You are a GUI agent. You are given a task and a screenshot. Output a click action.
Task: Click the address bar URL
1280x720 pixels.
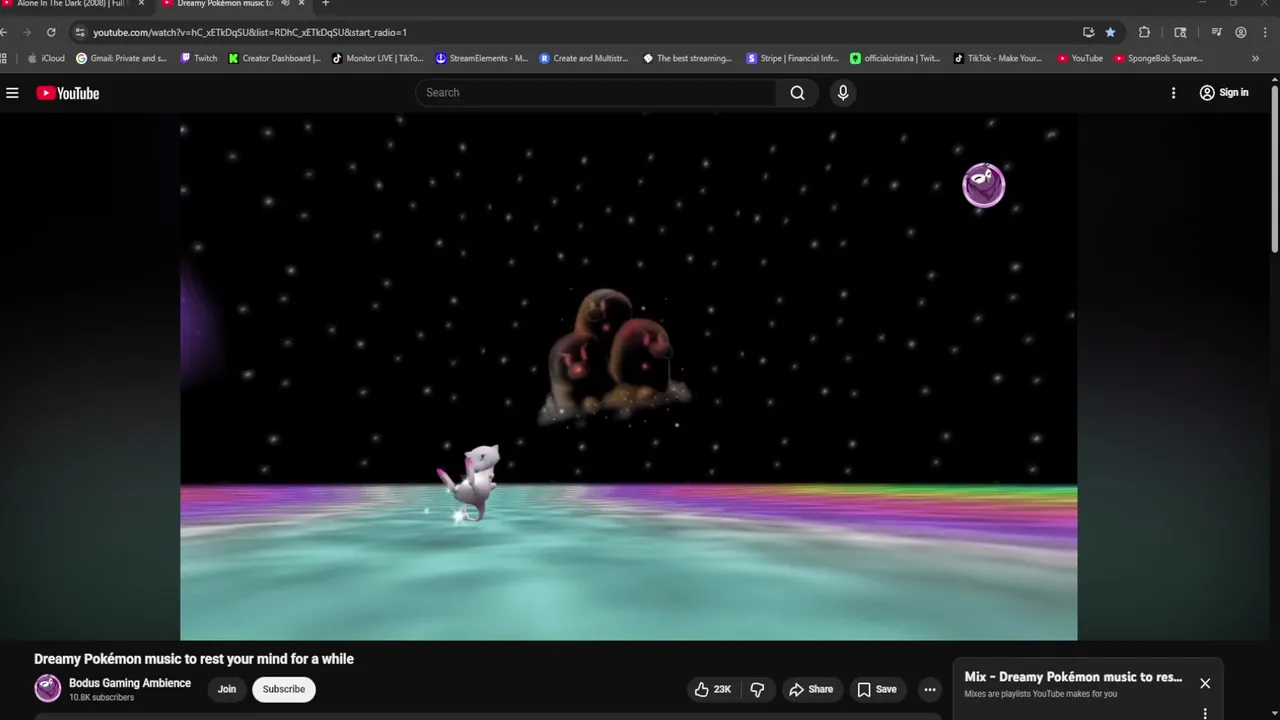[x=250, y=32]
